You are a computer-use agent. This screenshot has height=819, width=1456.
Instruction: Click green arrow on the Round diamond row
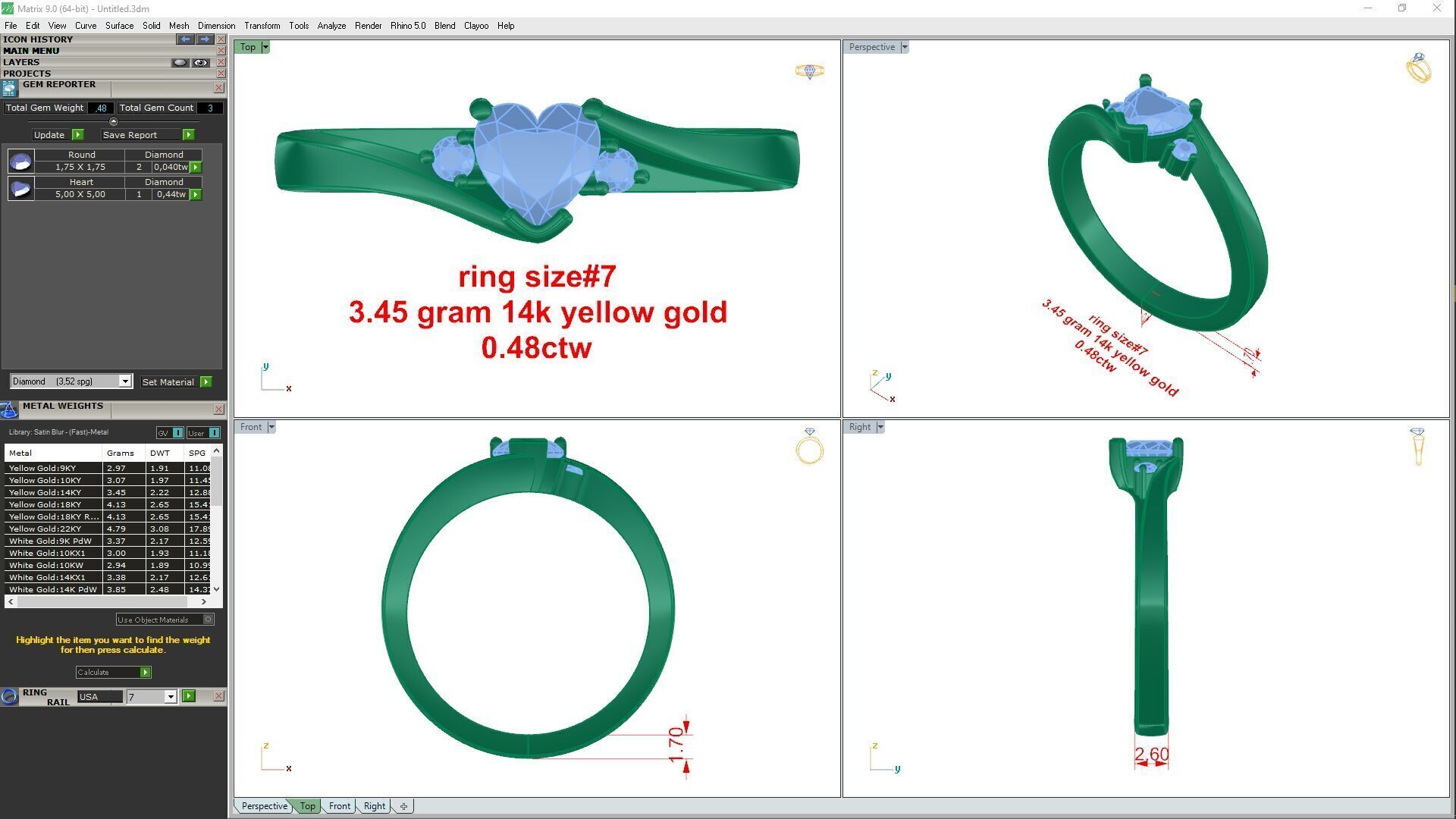click(196, 167)
